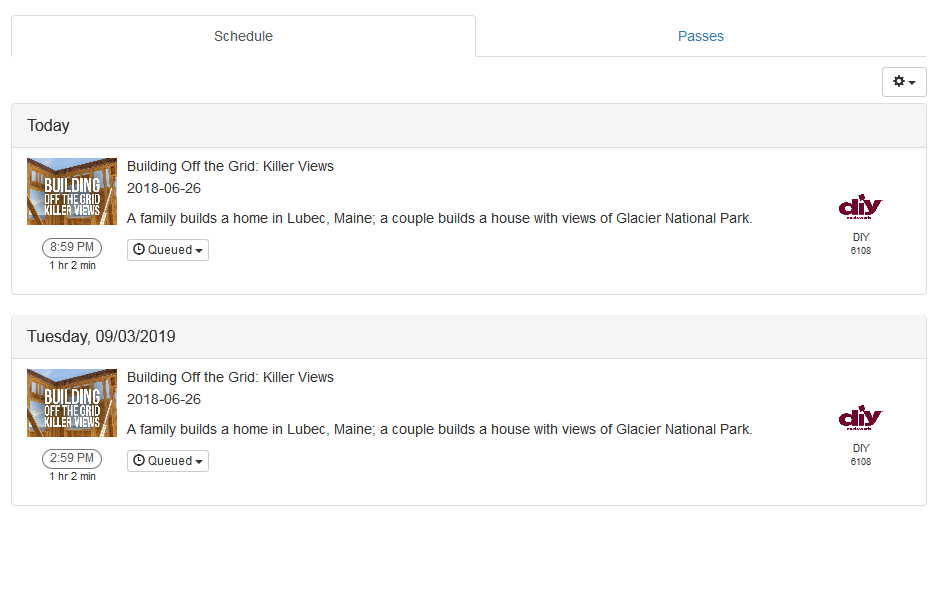Click the Tuesday, 09/03/2019 section header

101,337
